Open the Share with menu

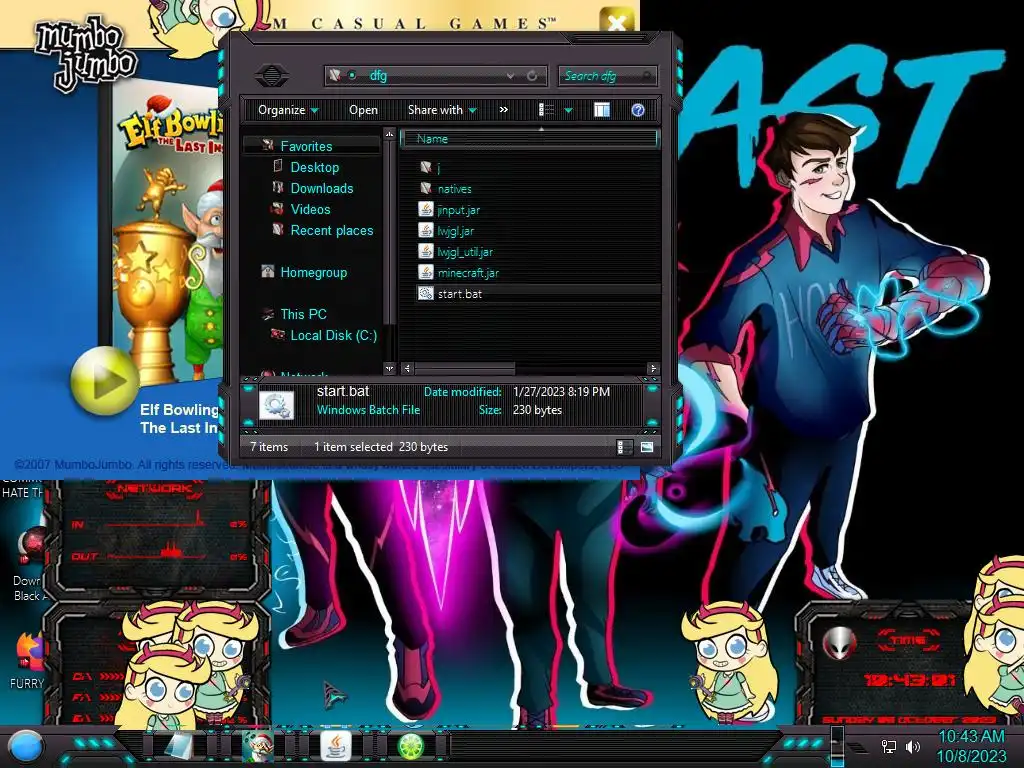(442, 110)
